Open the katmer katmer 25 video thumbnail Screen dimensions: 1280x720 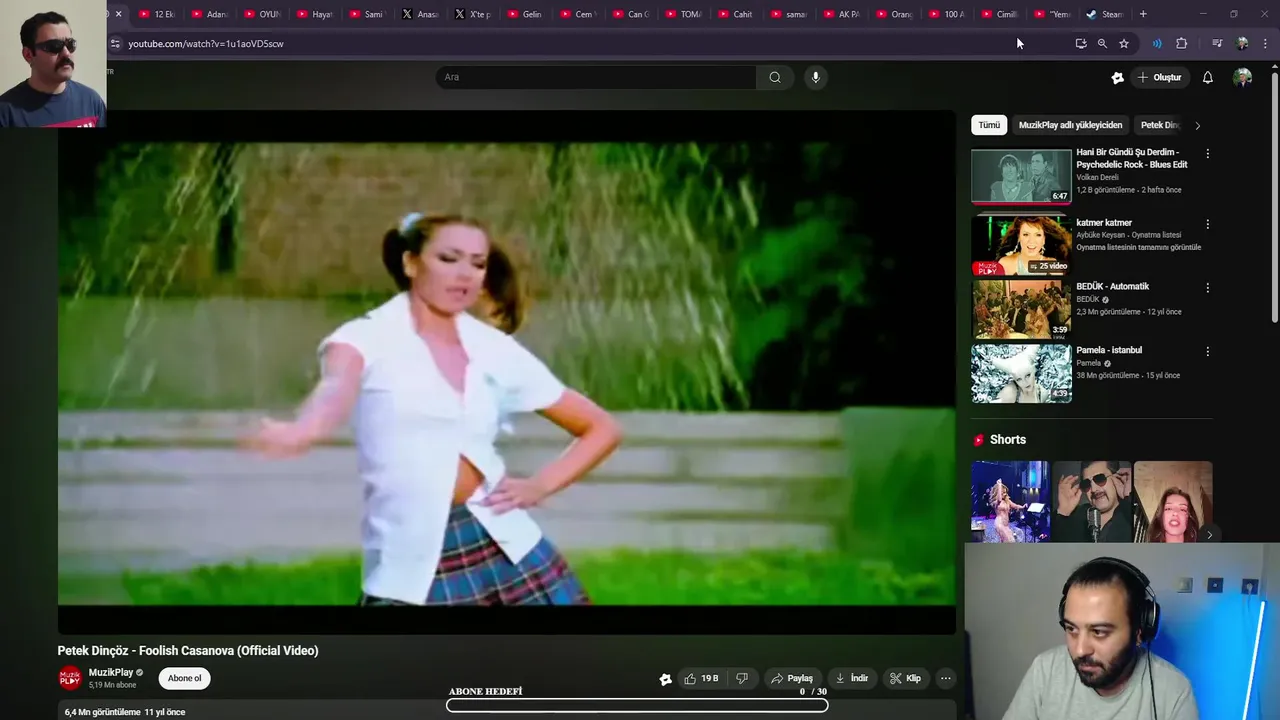click(x=1021, y=245)
